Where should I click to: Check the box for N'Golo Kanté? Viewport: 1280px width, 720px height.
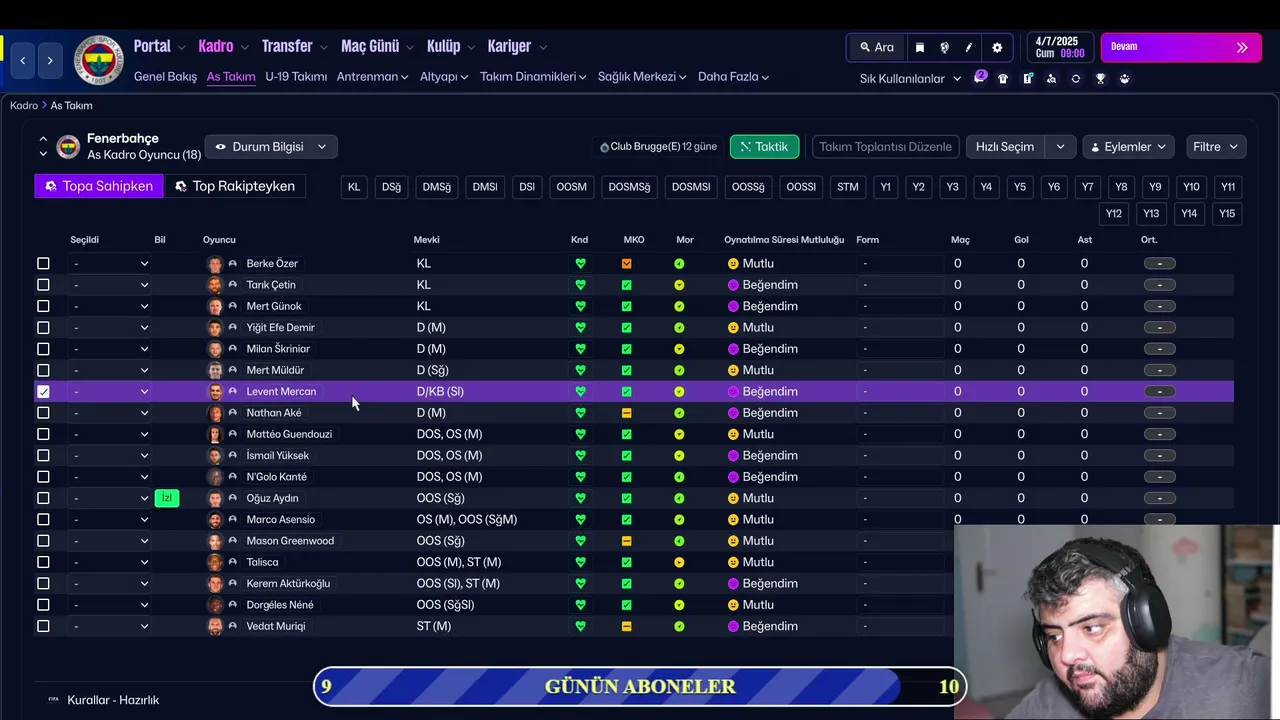pos(43,477)
